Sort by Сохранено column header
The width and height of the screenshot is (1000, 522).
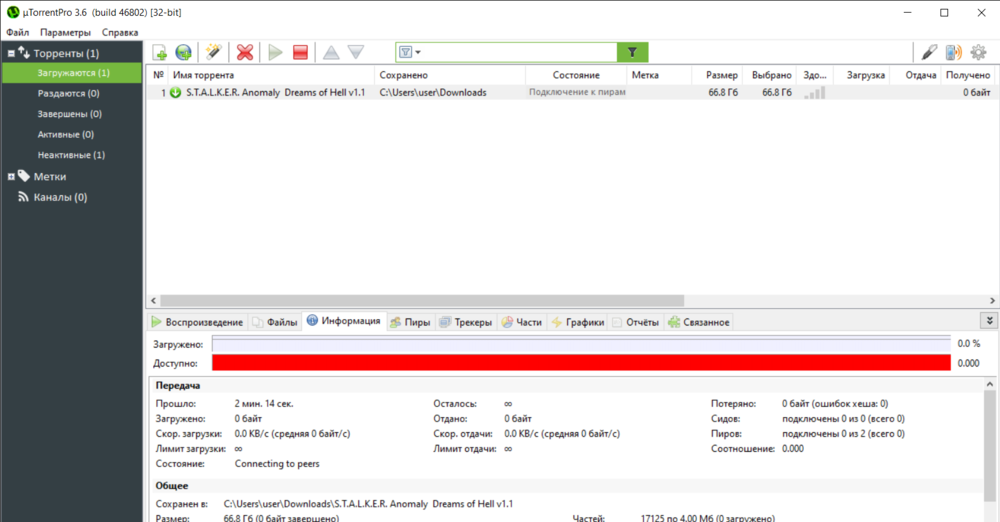(x=450, y=75)
